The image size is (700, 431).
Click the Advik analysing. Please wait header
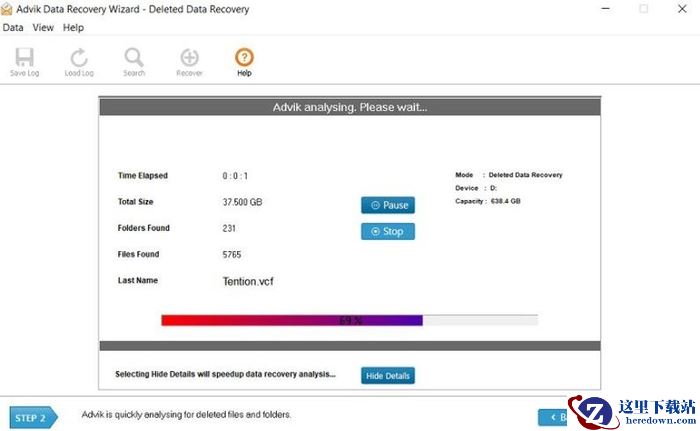point(350,107)
